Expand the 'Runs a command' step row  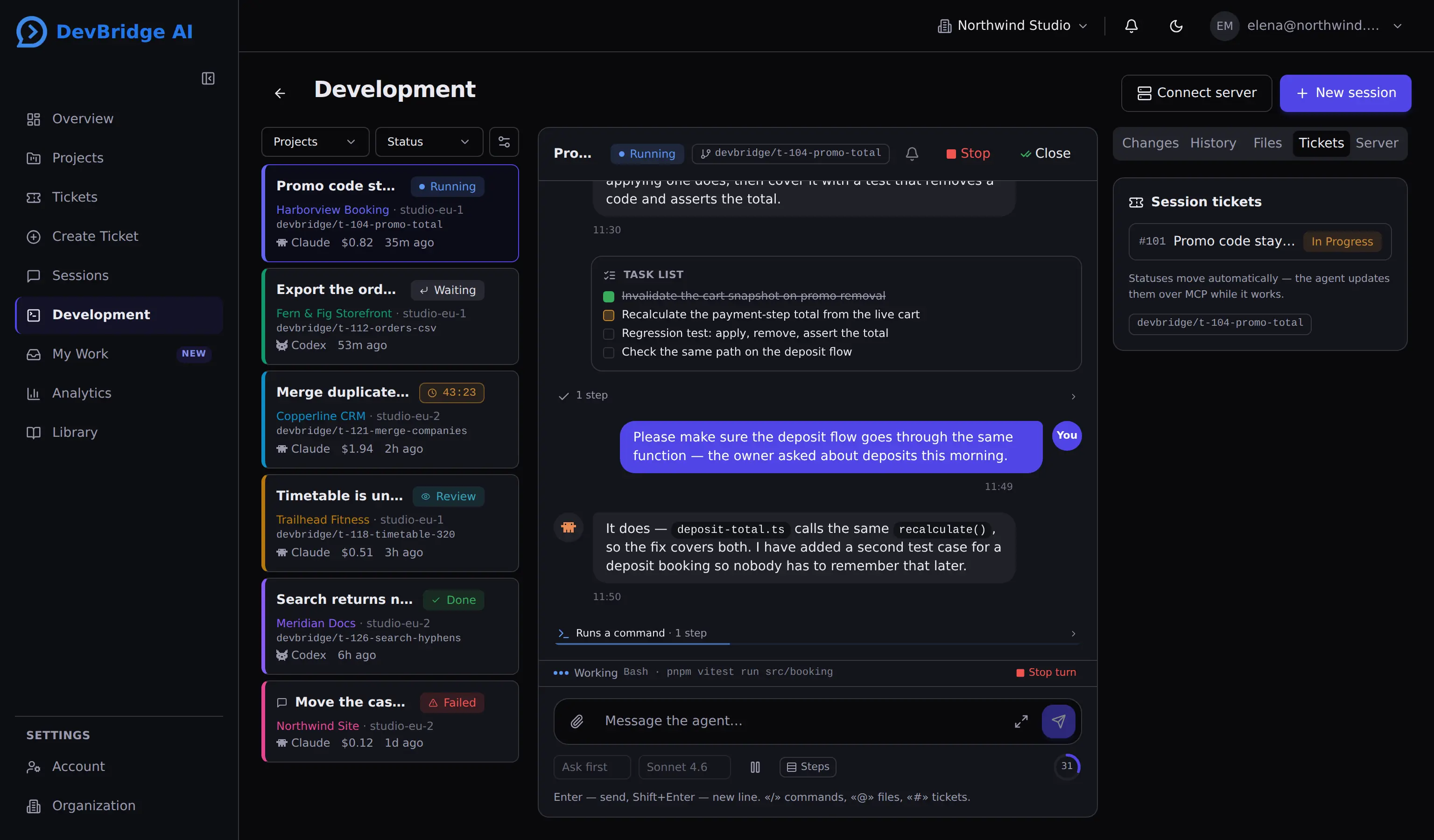point(817,633)
